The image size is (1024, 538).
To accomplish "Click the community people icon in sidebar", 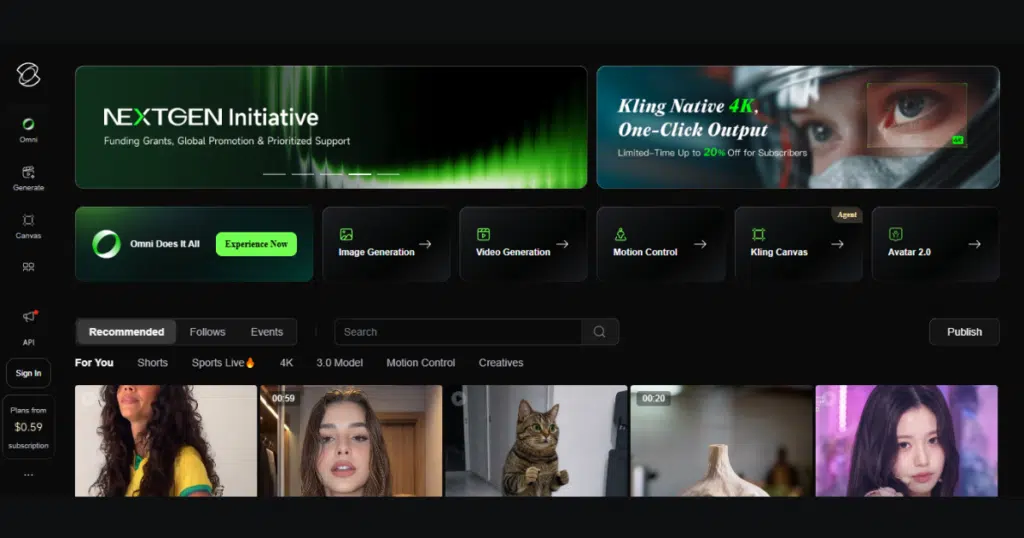I will 28,267.
